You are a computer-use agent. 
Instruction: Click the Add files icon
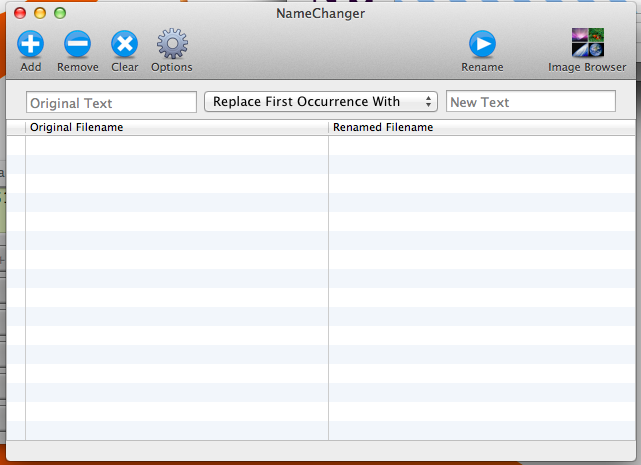[x=30, y=44]
